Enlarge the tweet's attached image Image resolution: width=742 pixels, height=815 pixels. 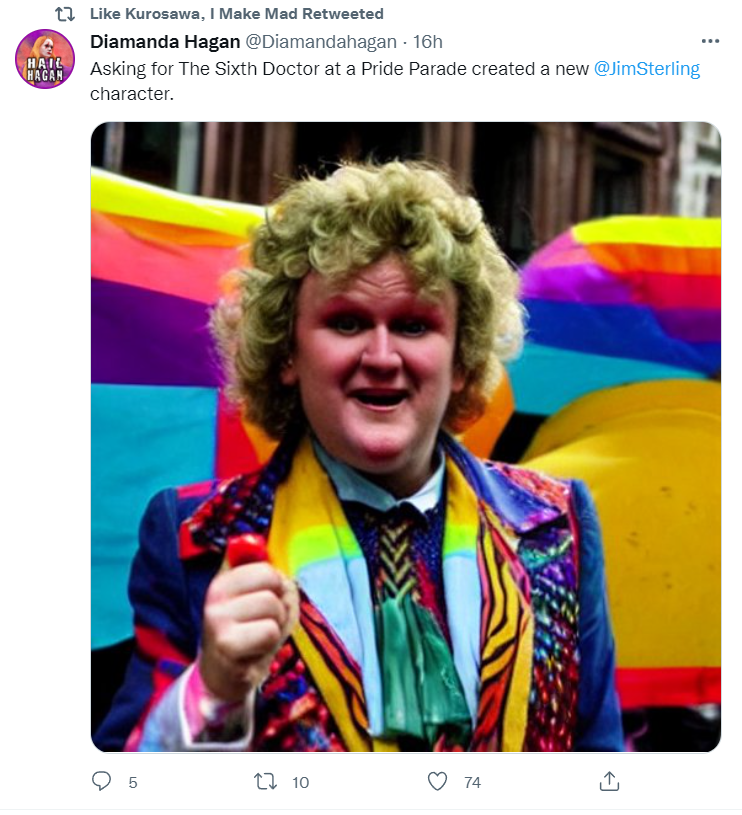click(406, 437)
